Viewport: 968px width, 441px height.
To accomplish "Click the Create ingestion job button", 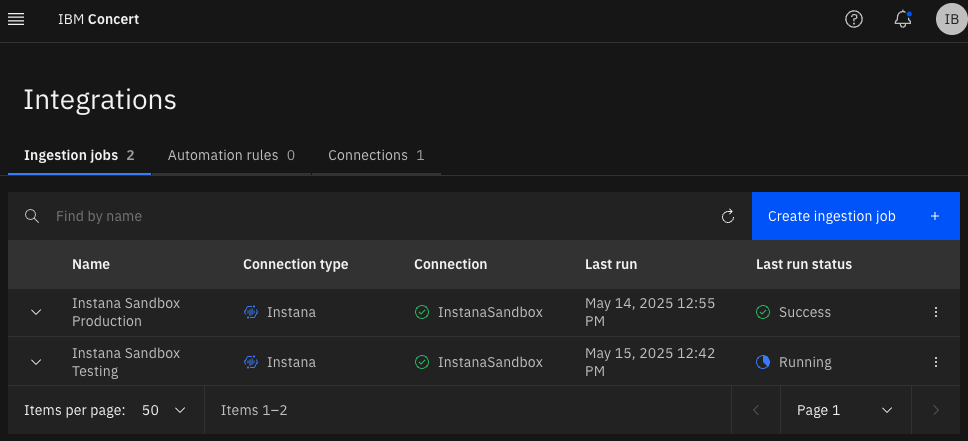I will pos(856,216).
